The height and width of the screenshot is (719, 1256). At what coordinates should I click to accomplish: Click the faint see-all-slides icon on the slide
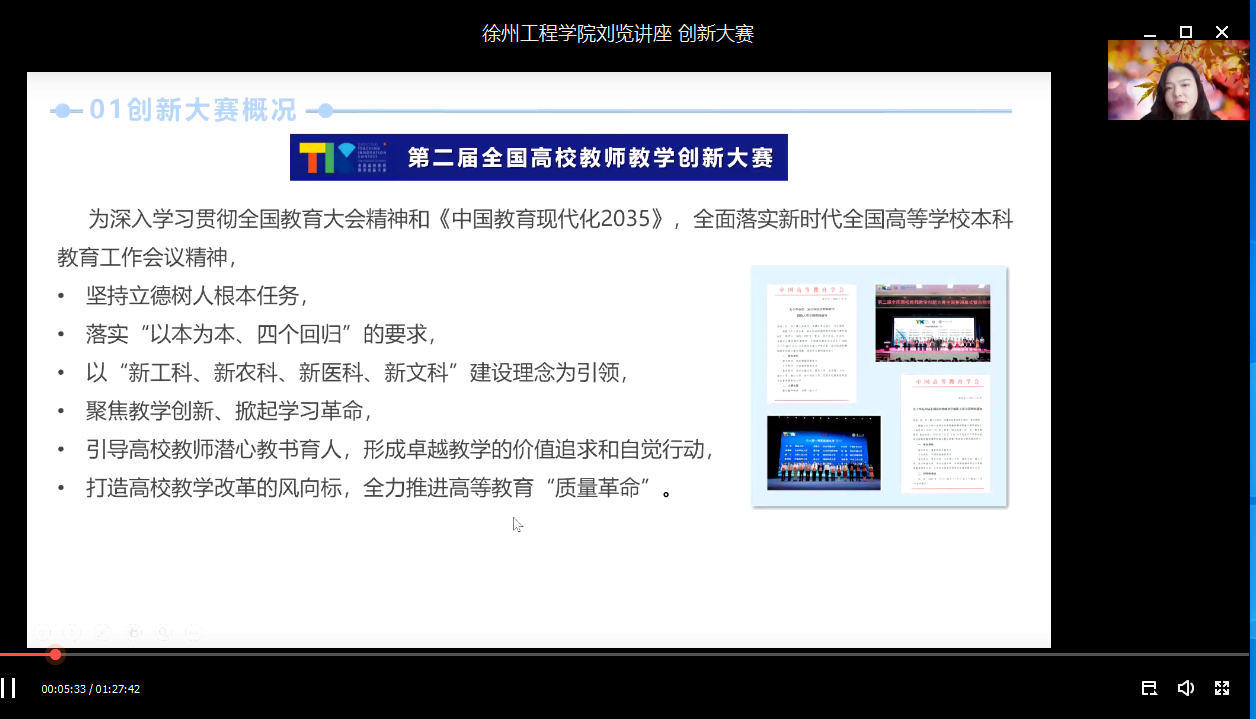tap(134, 632)
